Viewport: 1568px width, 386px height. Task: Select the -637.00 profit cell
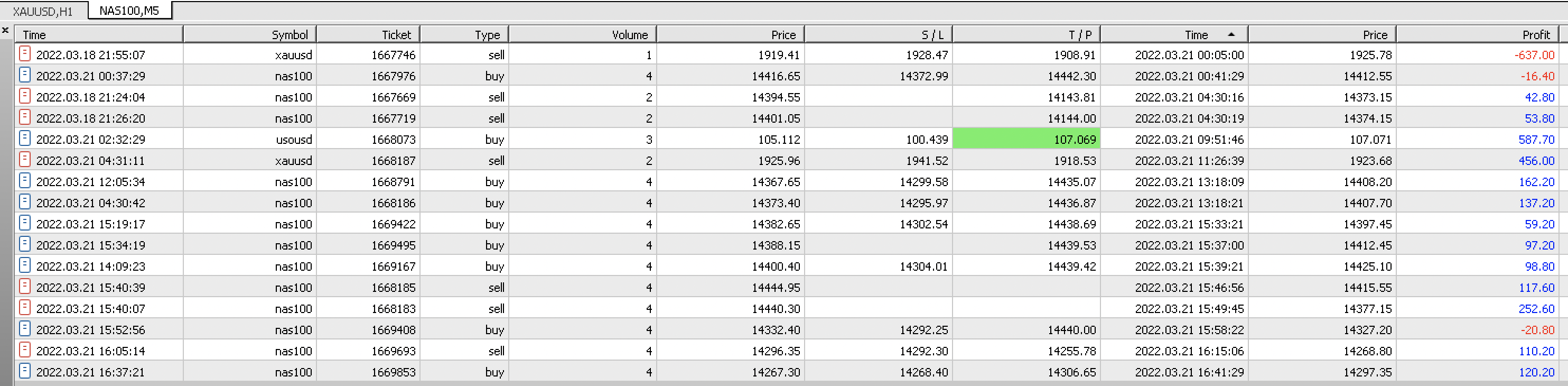click(x=1534, y=55)
